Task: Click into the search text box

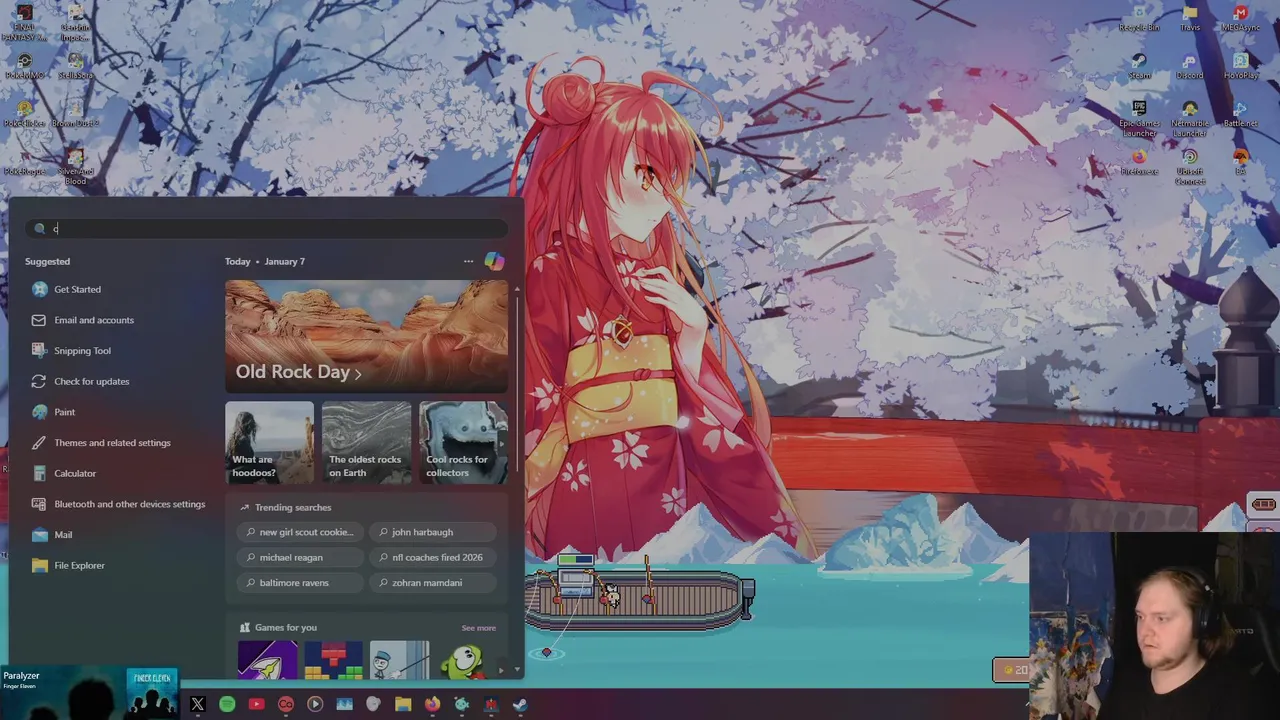Action: (x=267, y=228)
